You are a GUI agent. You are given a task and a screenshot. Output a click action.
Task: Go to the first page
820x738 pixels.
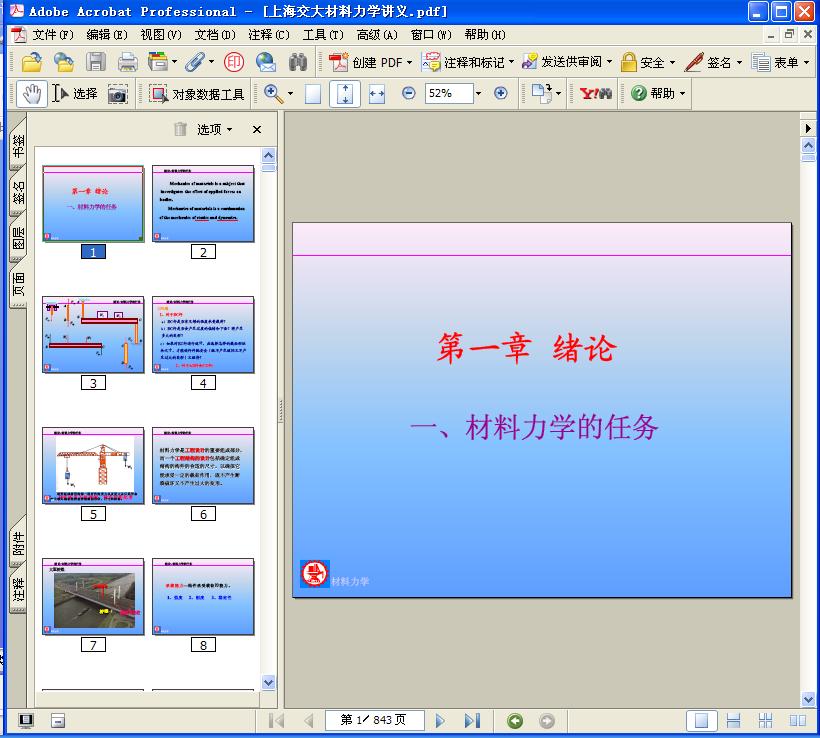[276, 721]
